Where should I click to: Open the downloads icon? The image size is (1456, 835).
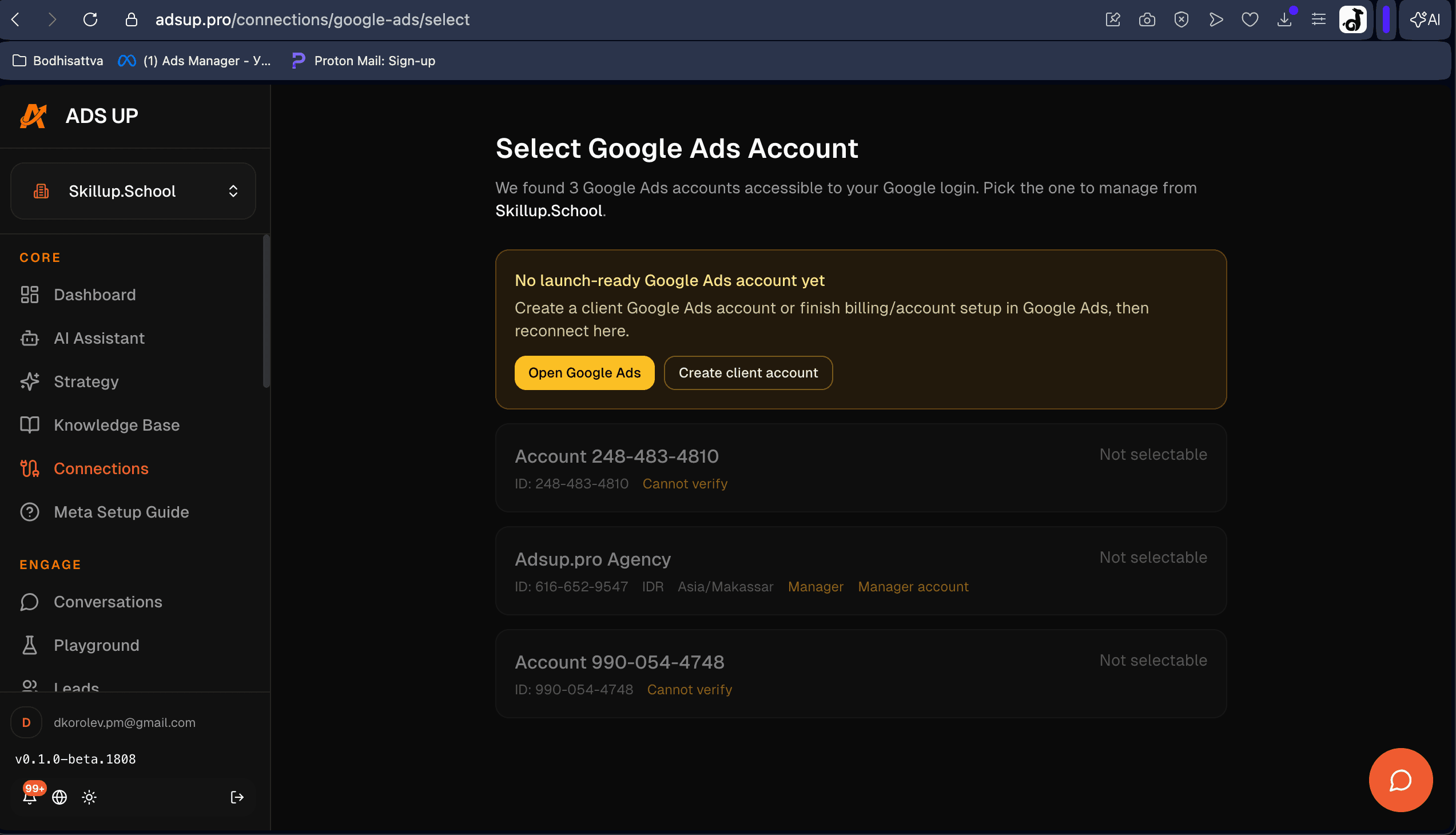pyautogui.click(x=1284, y=19)
